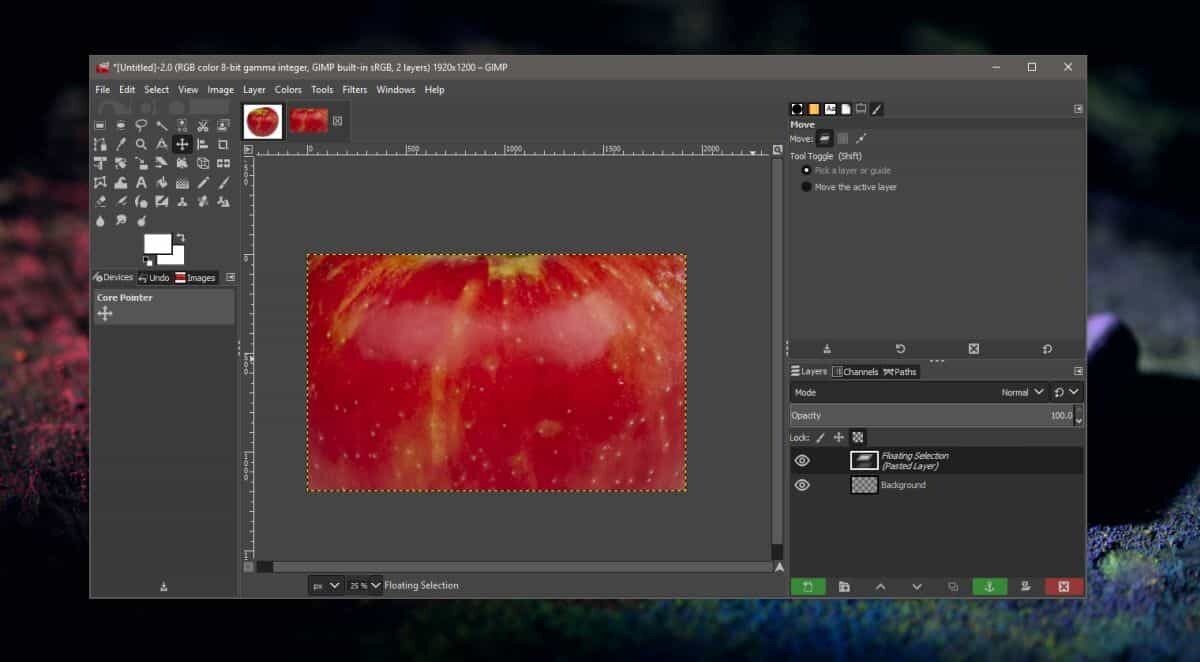Click the red delete layer button
Screen dimensions: 1200x662
pos(1063,587)
